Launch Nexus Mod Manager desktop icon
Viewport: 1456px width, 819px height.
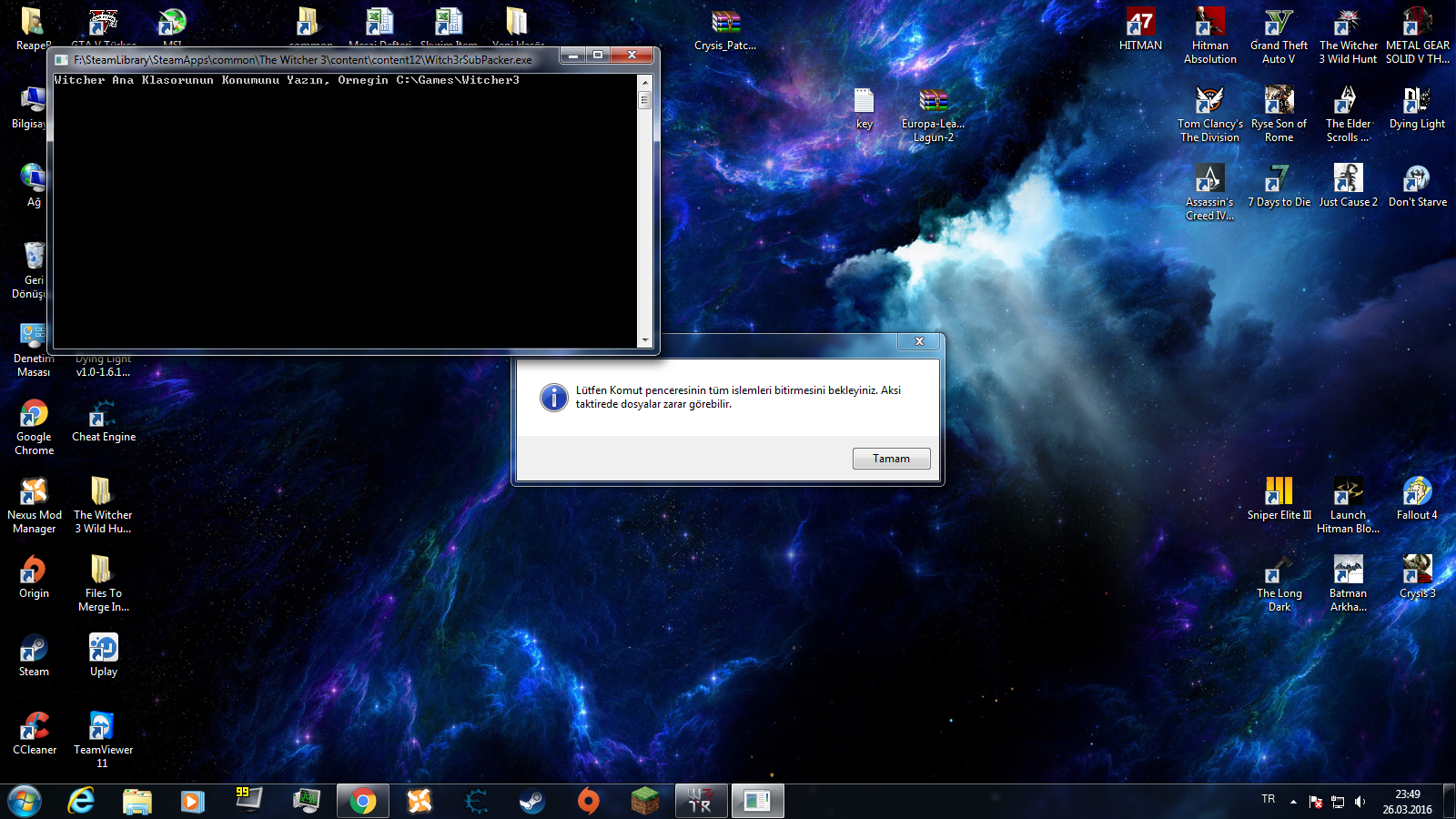pos(34,505)
